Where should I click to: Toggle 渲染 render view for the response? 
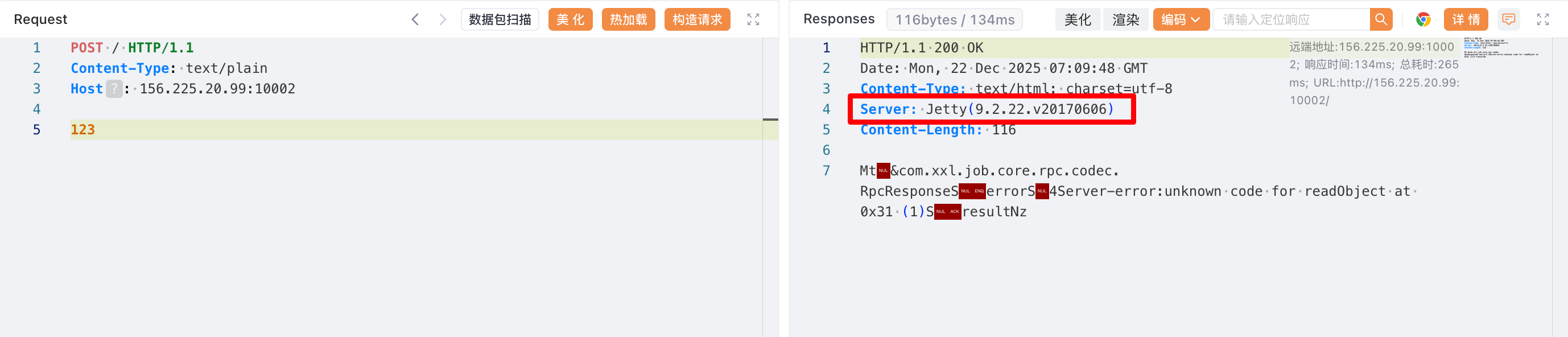[1125, 19]
